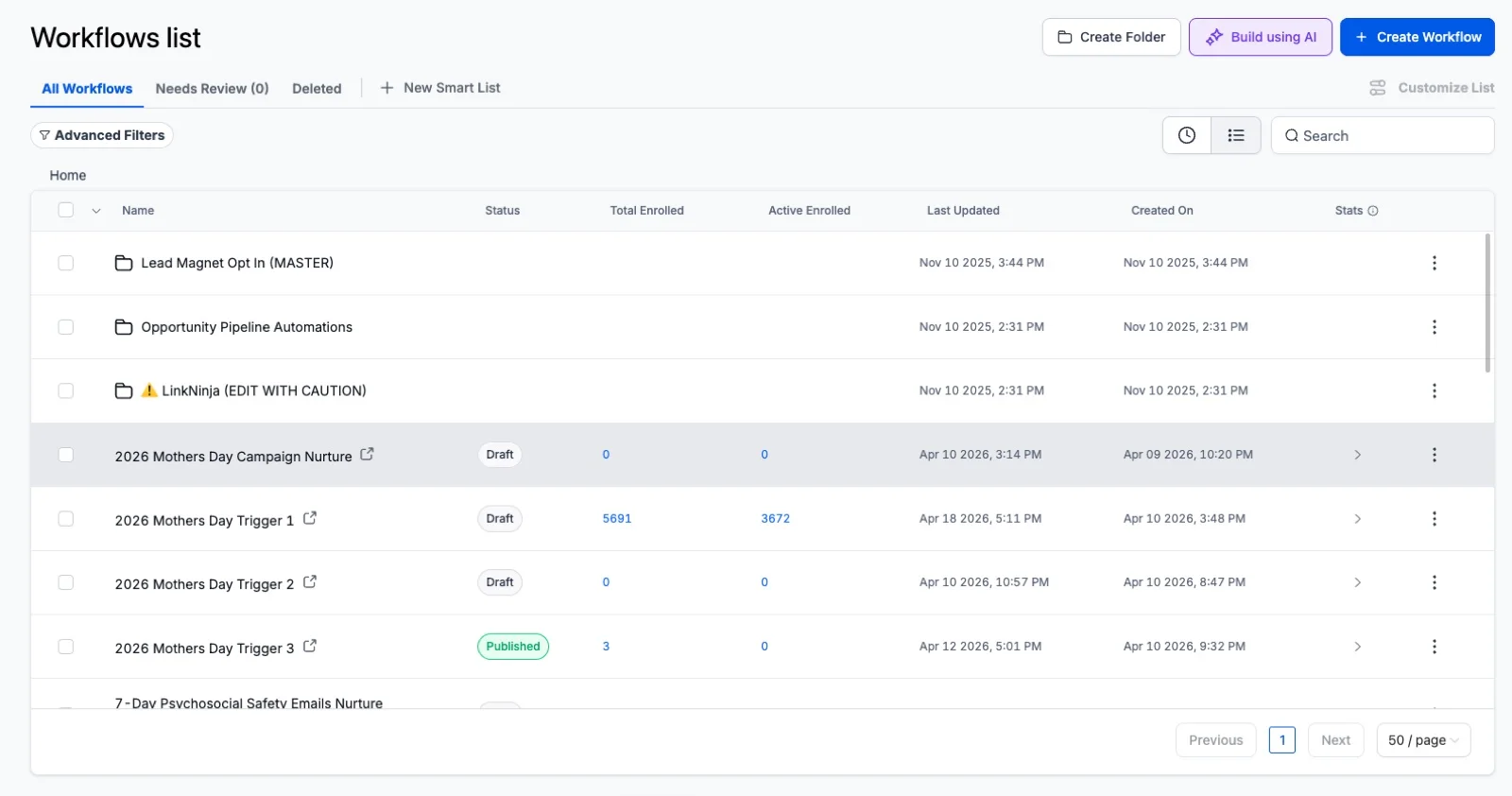Viewport: 1512px width, 796px height.
Task: Open the Advanced Filters panel
Action: click(102, 135)
